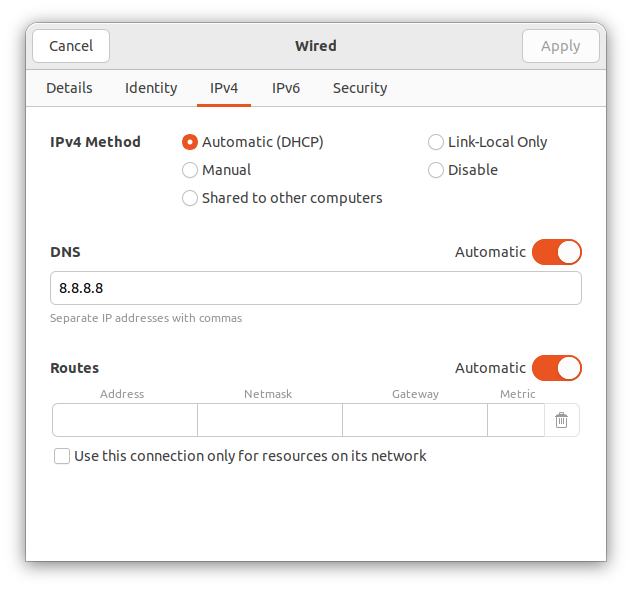Open the Details tab
This screenshot has height=590, width=632.
pos(69,88)
